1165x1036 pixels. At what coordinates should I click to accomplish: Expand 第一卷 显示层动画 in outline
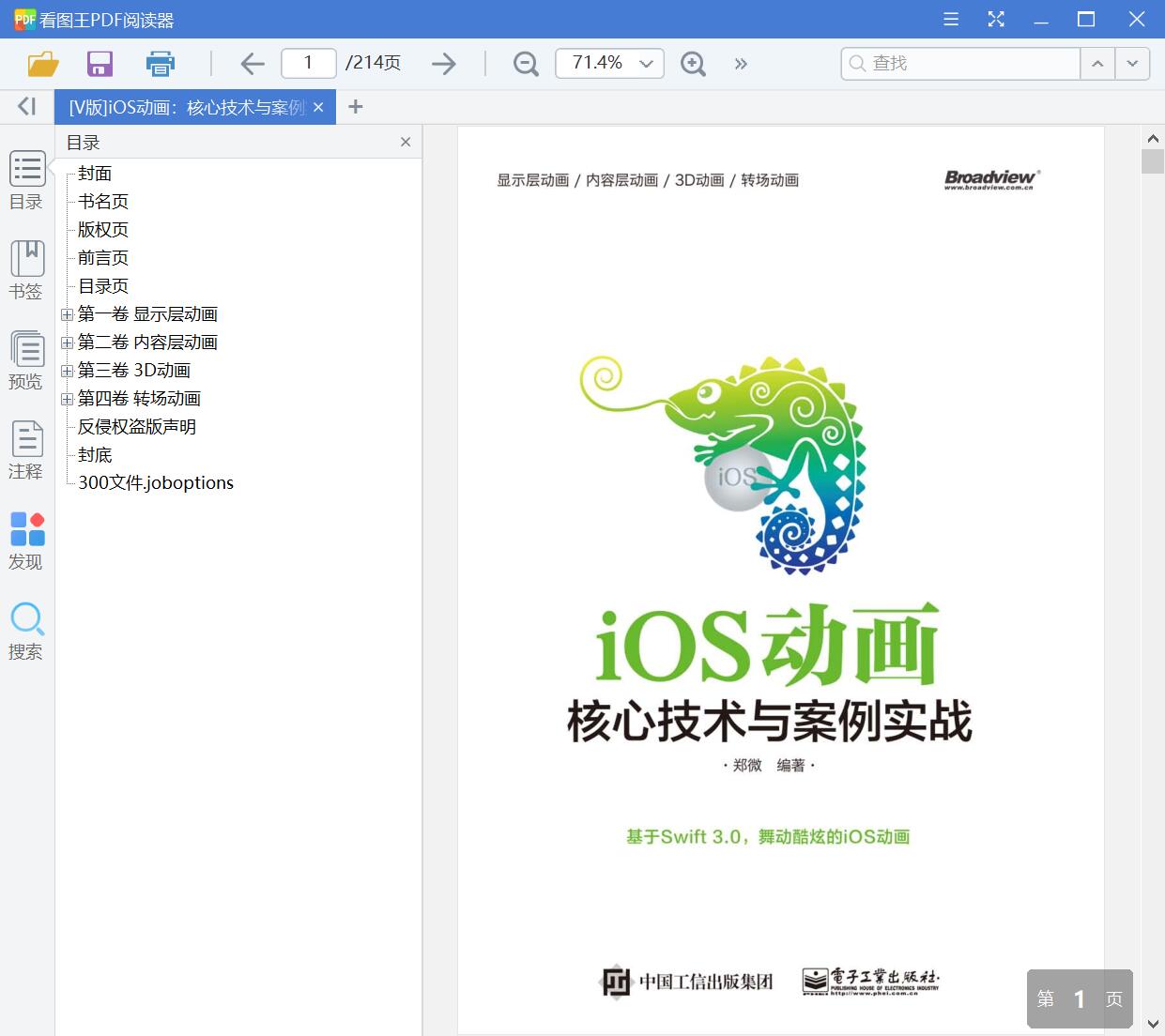[x=67, y=314]
